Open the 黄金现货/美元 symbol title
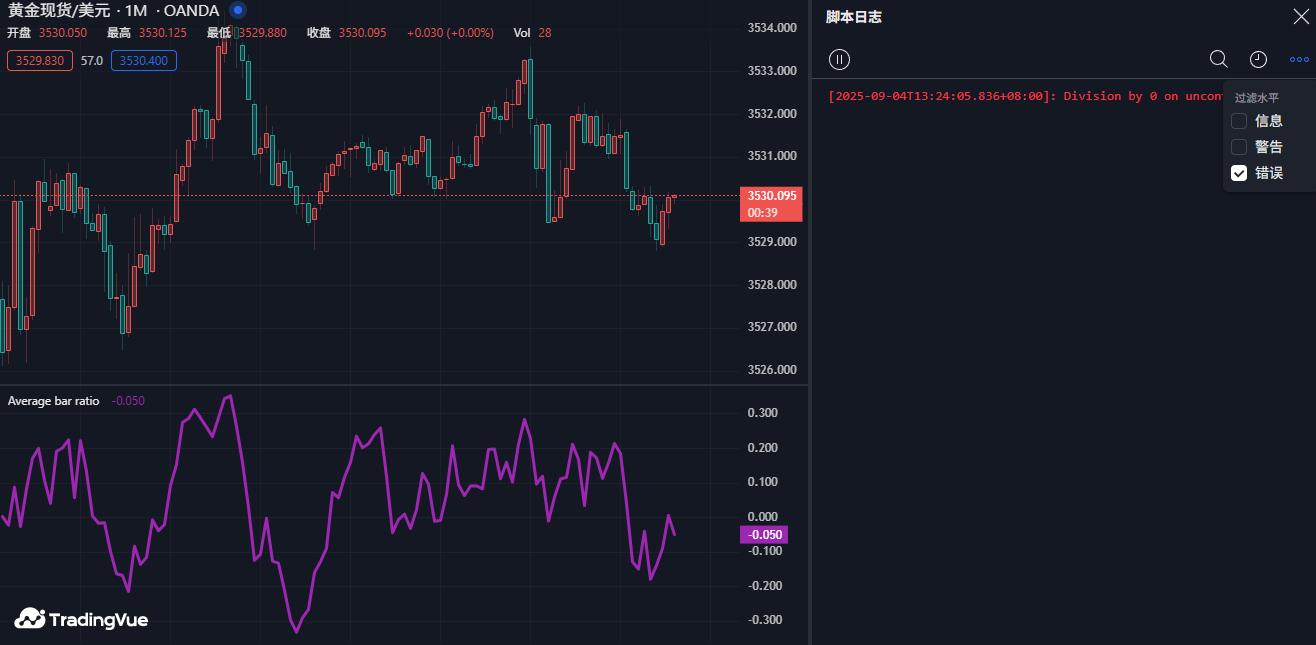Screen dimensions: 1316x645 pyautogui.click(x=59, y=11)
